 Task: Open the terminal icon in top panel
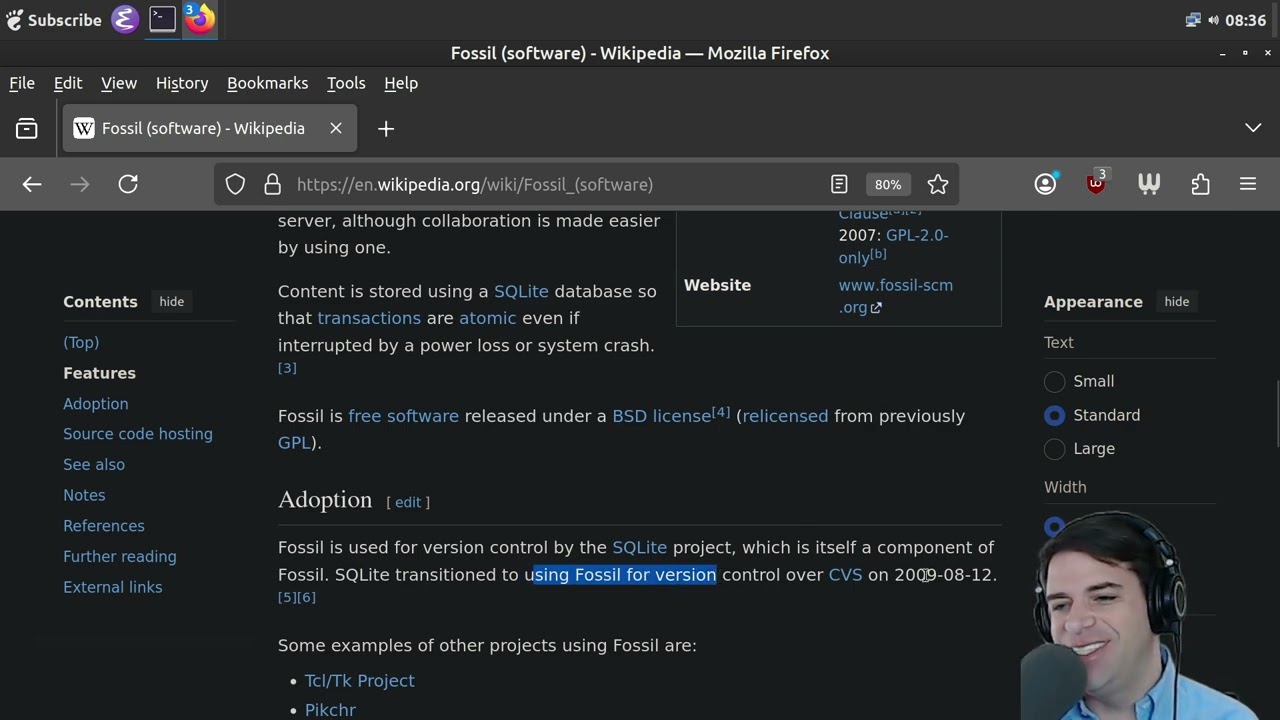(x=162, y=19)
